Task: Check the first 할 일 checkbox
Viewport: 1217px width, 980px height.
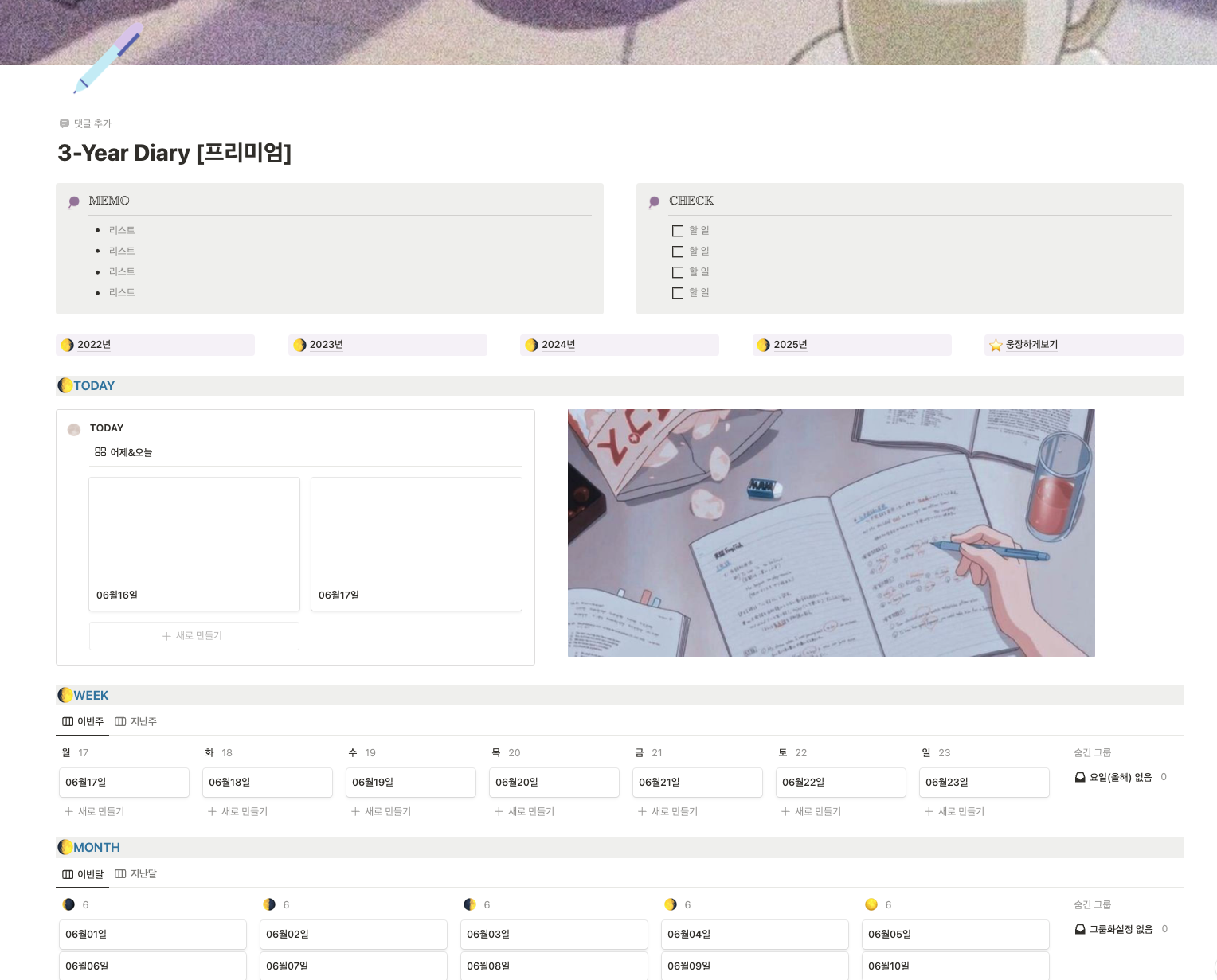Action: [678, 231]
